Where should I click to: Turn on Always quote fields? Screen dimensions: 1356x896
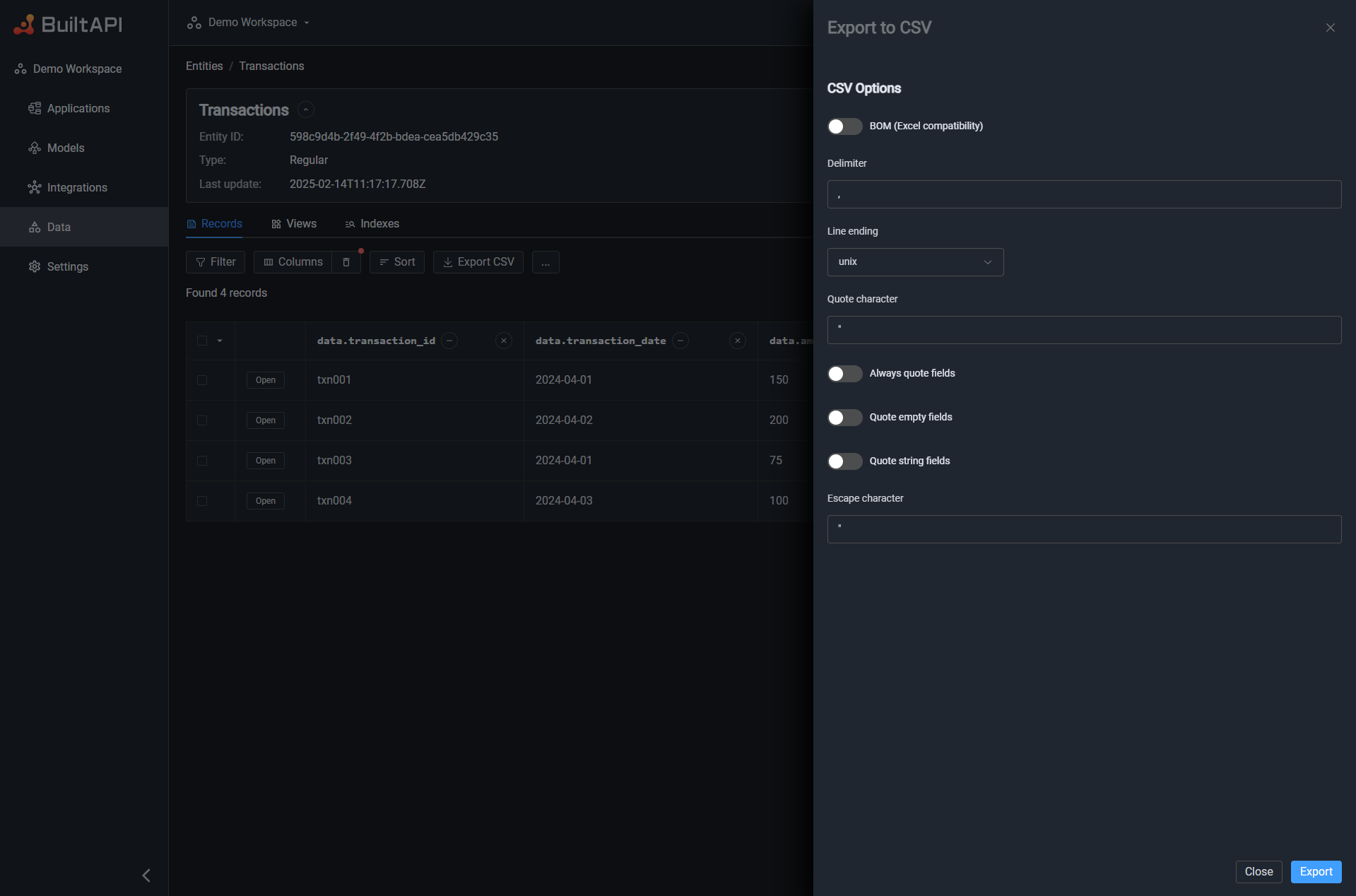pyautogui.click(x=844, y=374)
